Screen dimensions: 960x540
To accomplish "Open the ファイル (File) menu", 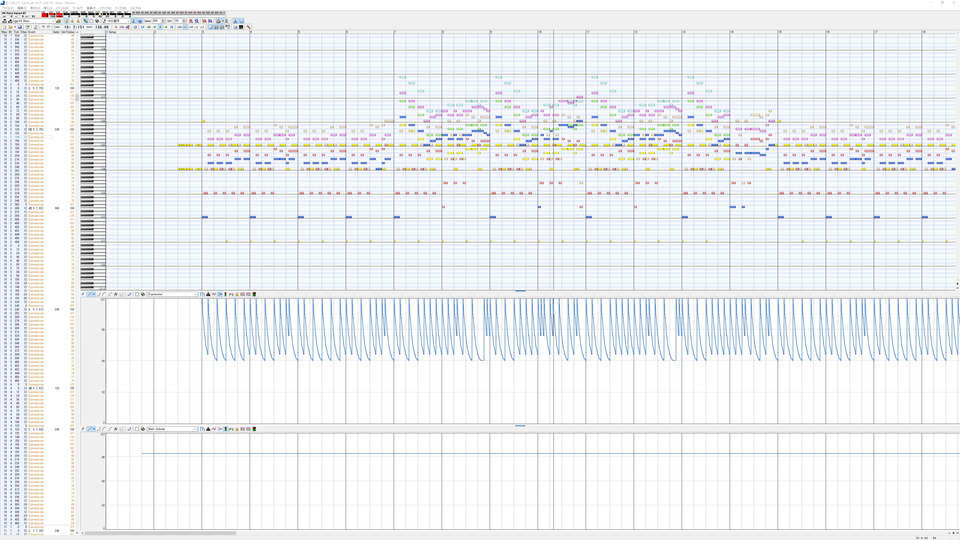I will click(8, 8).
